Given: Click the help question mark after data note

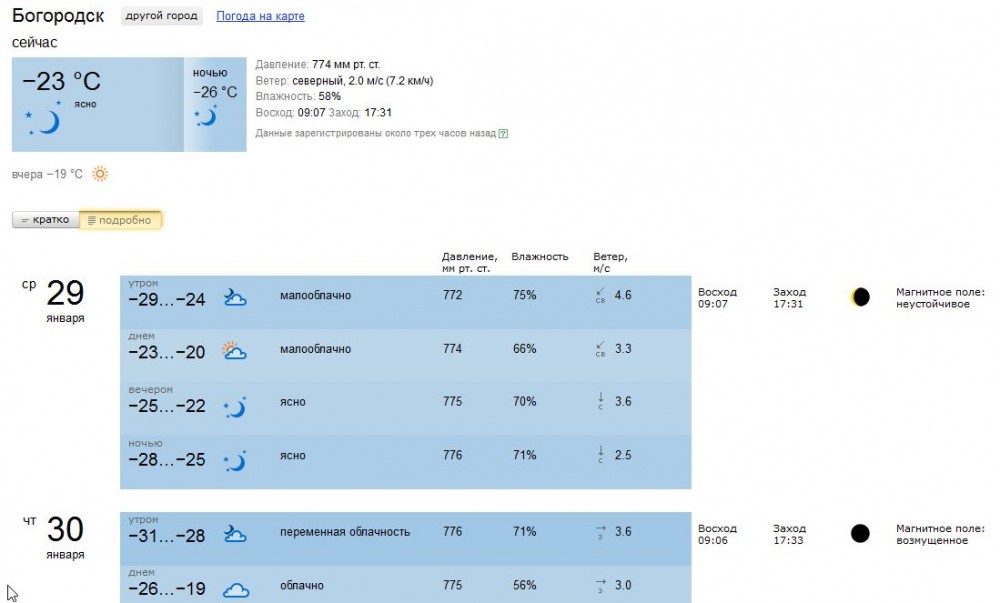Looking at the screenshot, I should tap(503, 133).
